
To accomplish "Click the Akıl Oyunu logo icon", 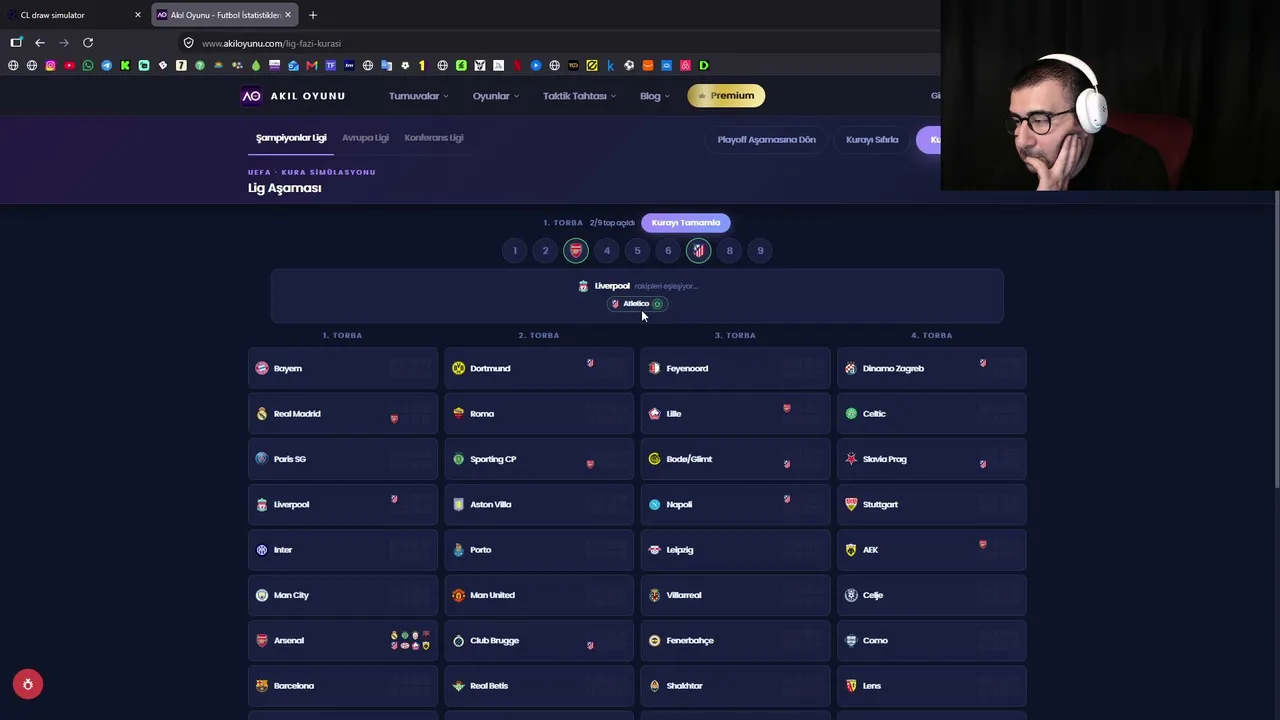I will tap(251, 96).
